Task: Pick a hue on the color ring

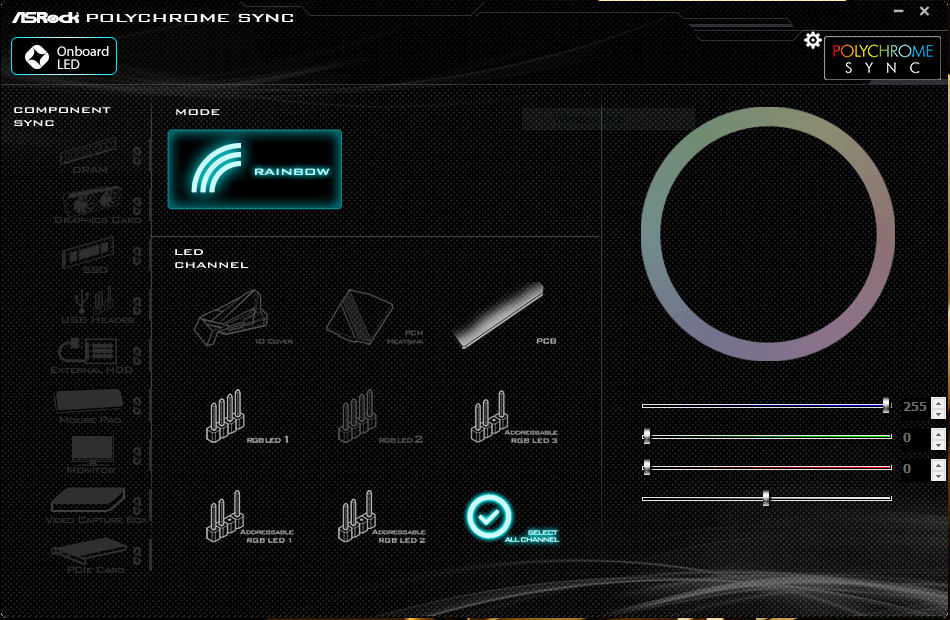Action: pos(768,118)
